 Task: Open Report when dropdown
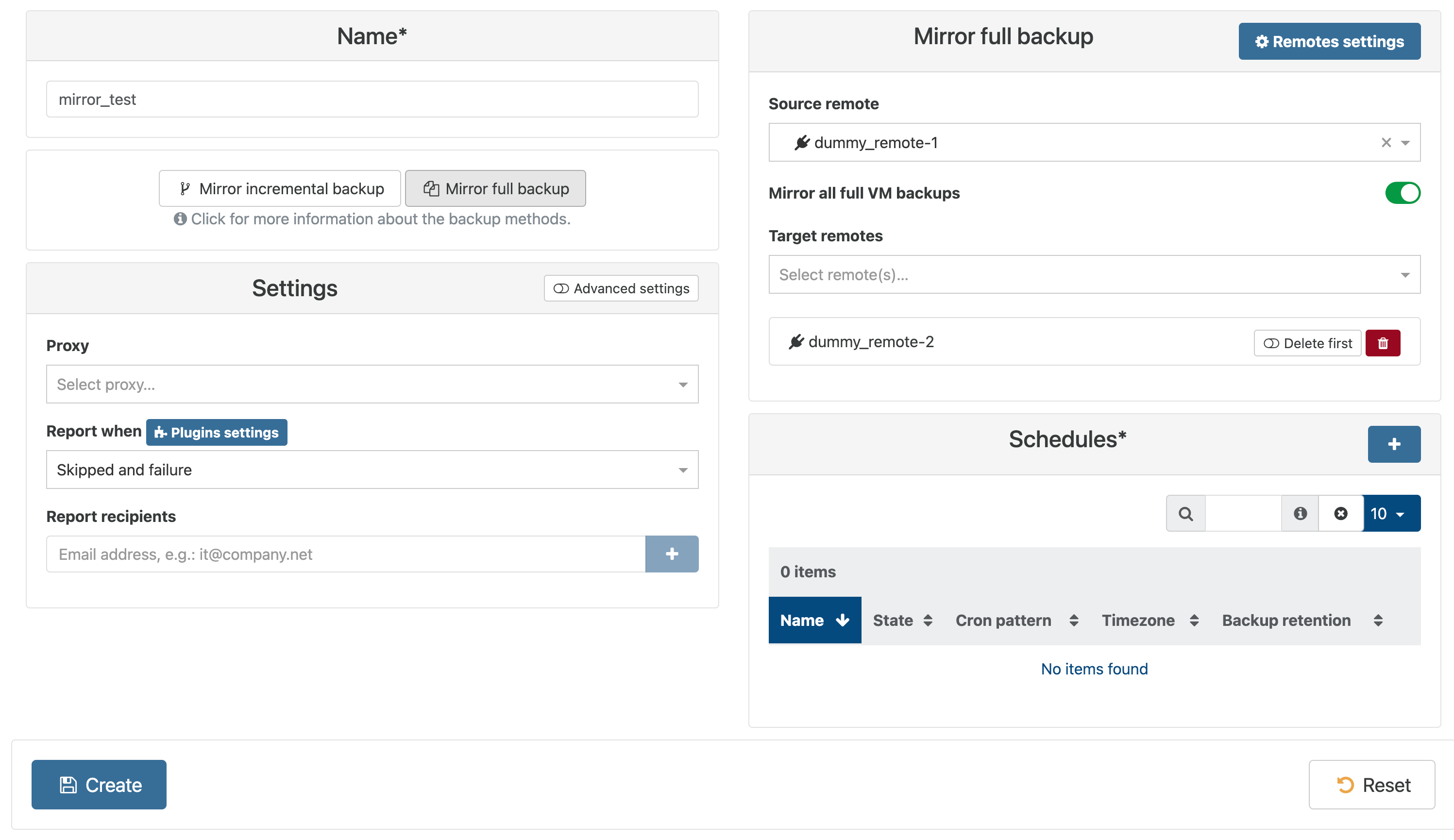(372, 470)
